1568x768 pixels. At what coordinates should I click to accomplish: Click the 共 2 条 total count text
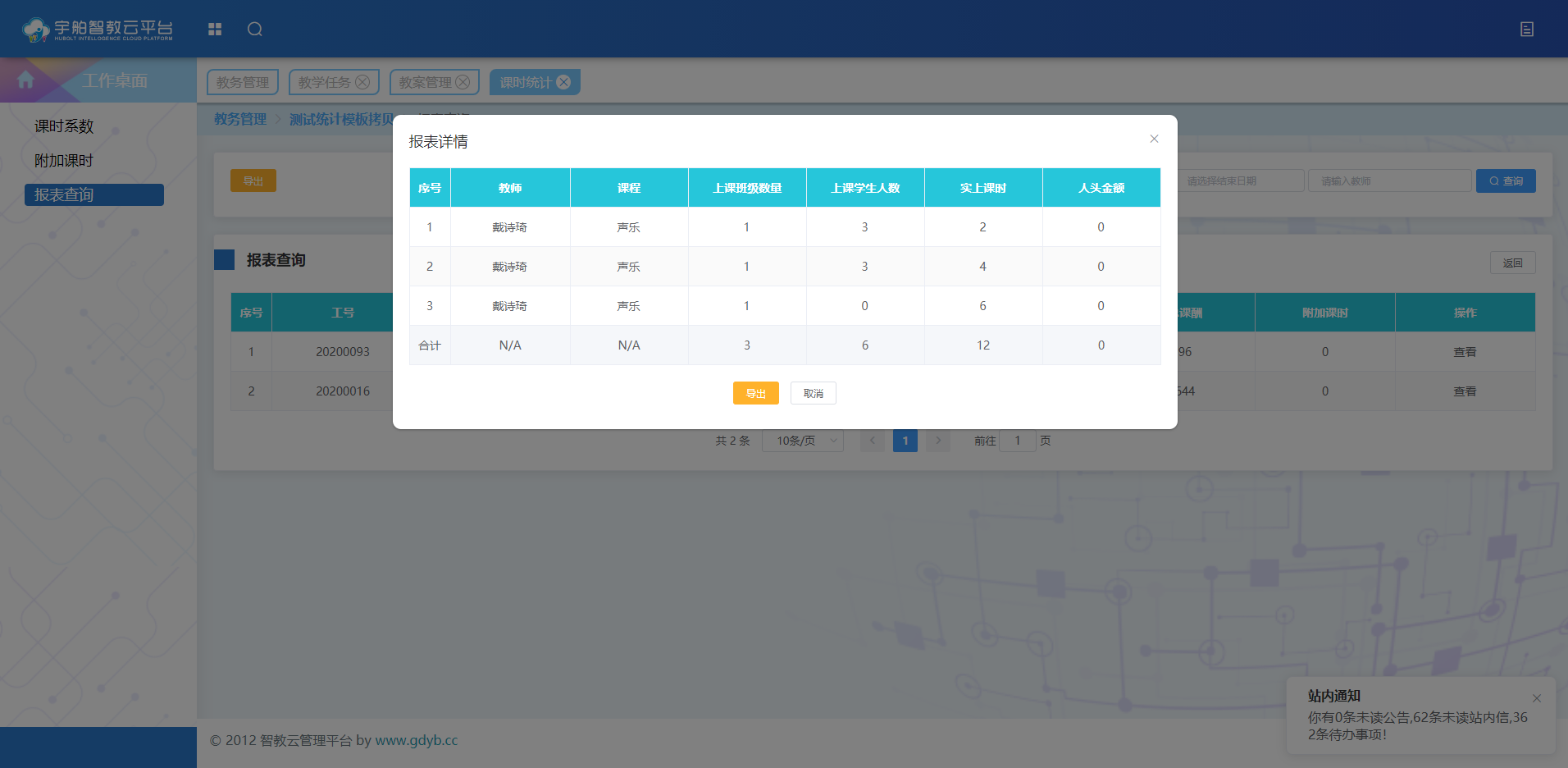click(732, 441)
